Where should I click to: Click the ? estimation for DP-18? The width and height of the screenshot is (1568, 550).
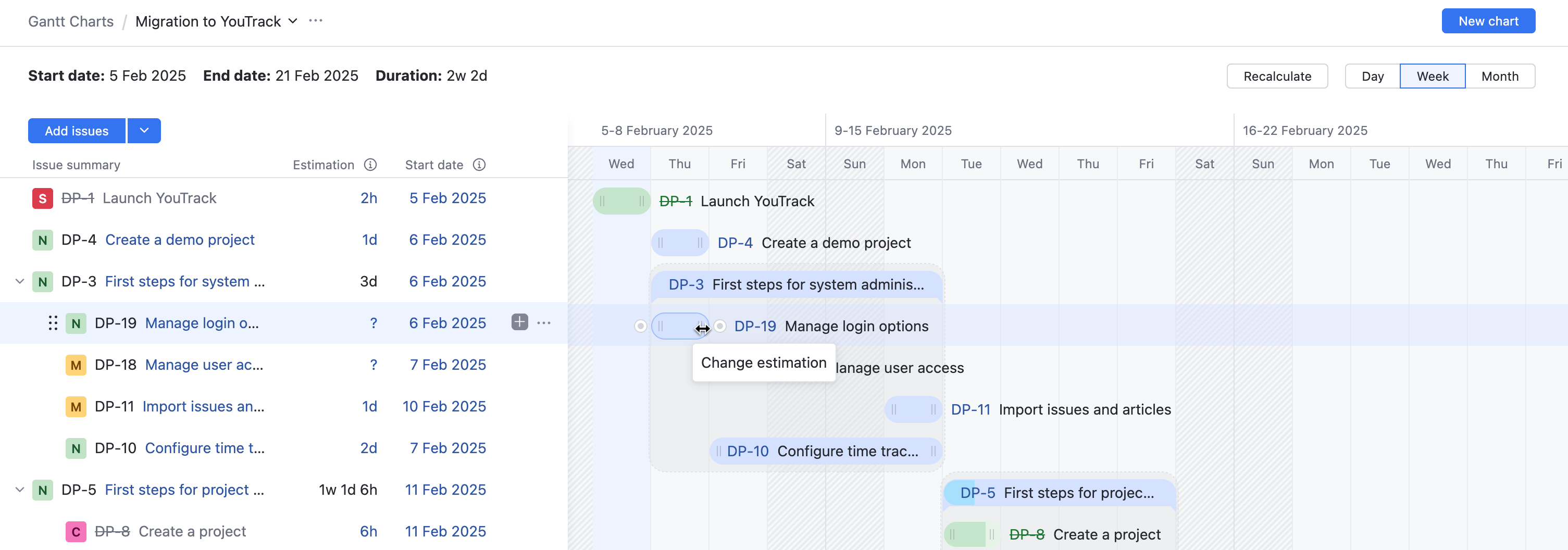374,365
